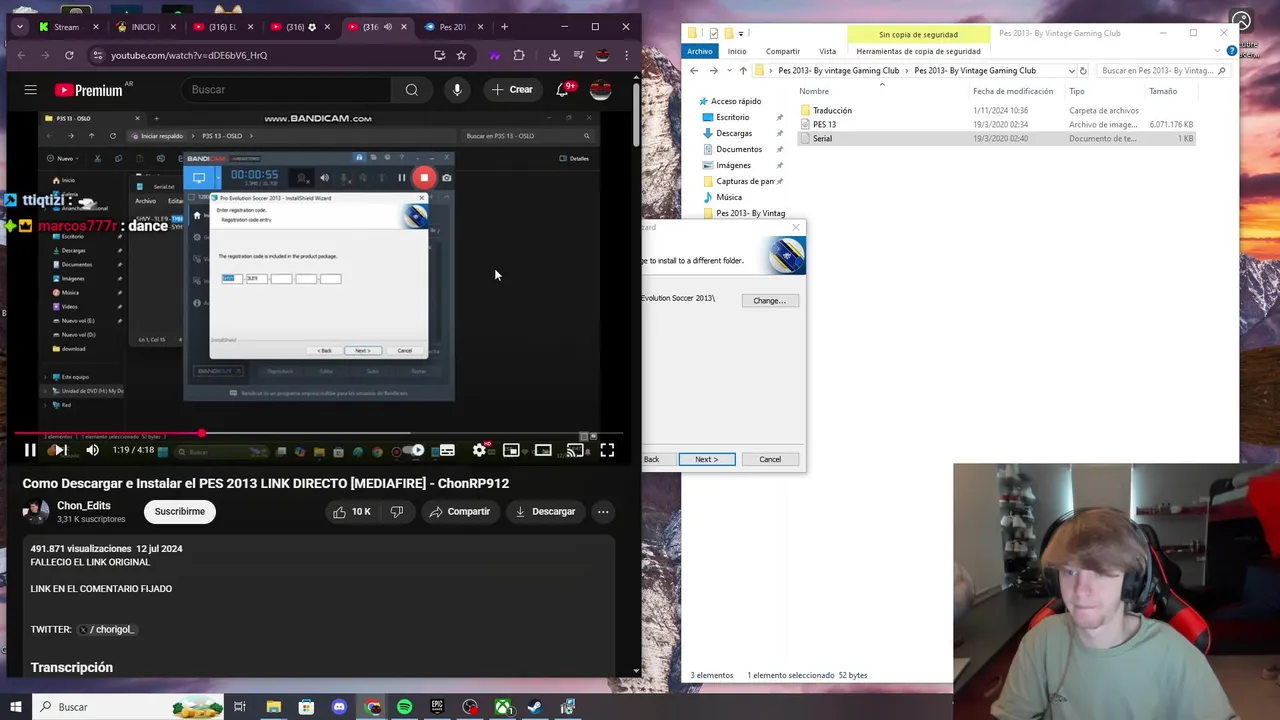Screen dimensions: 1280x720
Task: Open Spotify from the taskbar
Action: pyautogui.click(x=404, y=707)
